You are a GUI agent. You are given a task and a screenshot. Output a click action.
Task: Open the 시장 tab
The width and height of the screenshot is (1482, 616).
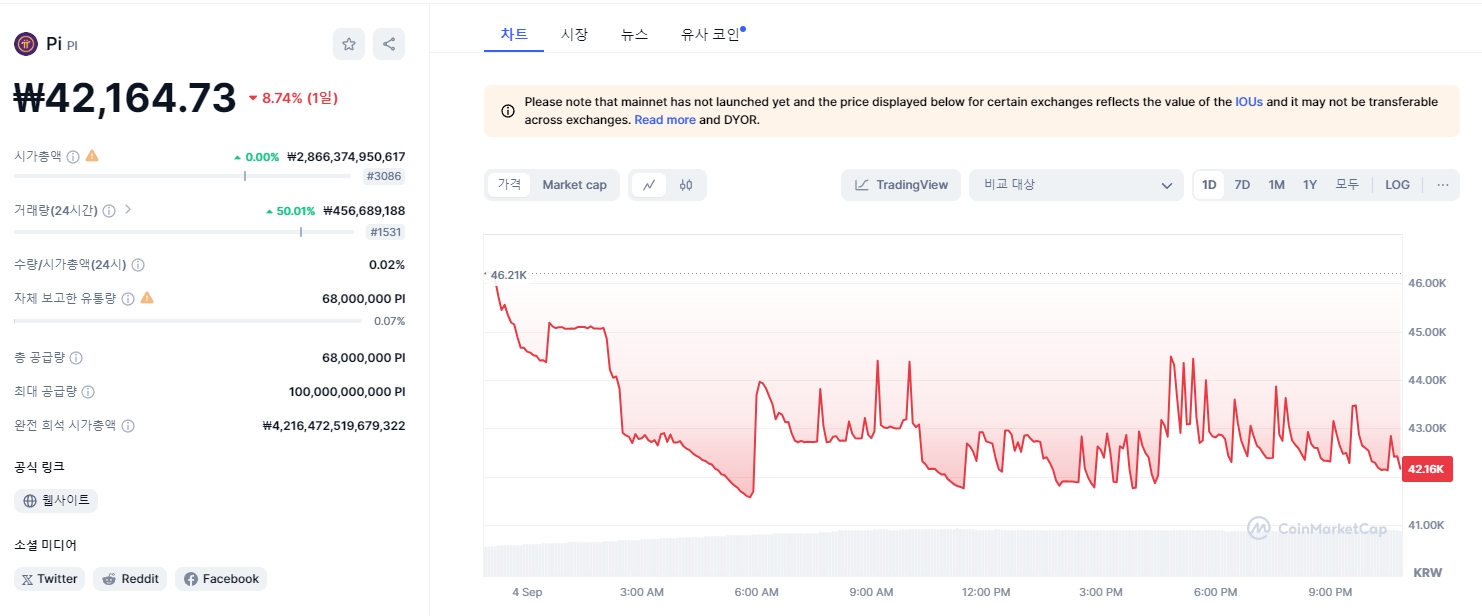574,34
